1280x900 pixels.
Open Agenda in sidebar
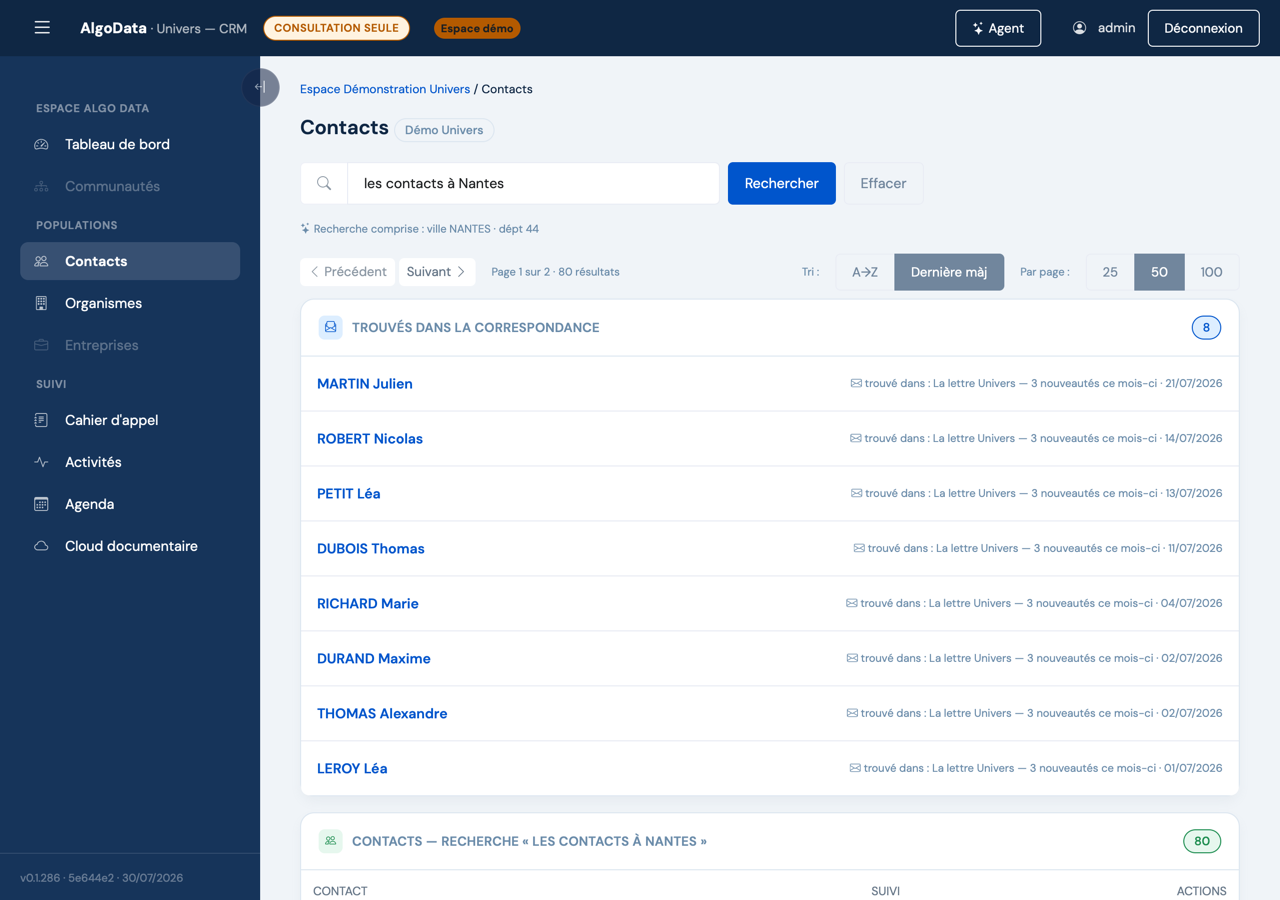(x=130, y=504)
